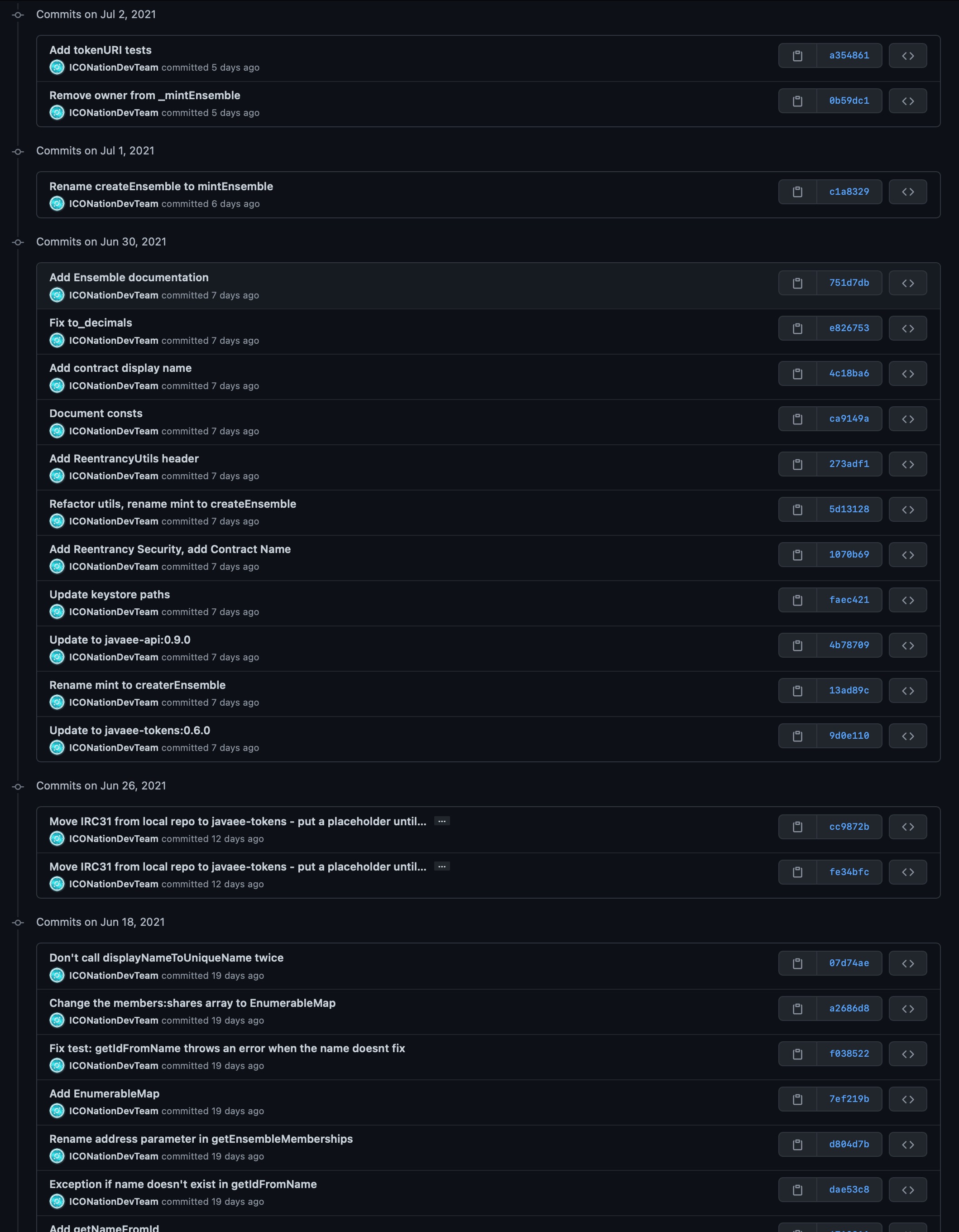Image resolution: width=959 pixels, height=1232 pixels.
Task: Open ICONationDevTeam avatar beside 'Add EnumerableMap'
Action: coord(57,1111)
